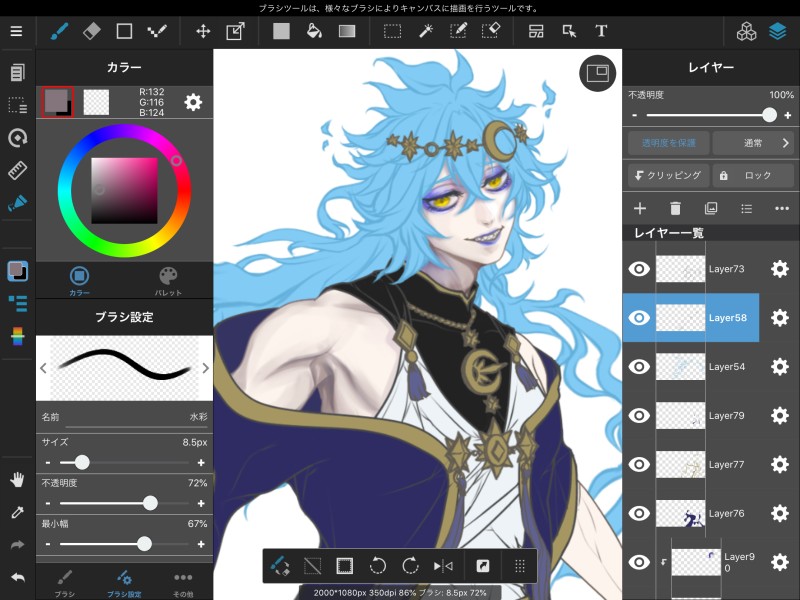Select foreground color swatch
Viewport: 800px width, 600px height.
(56, 101)
